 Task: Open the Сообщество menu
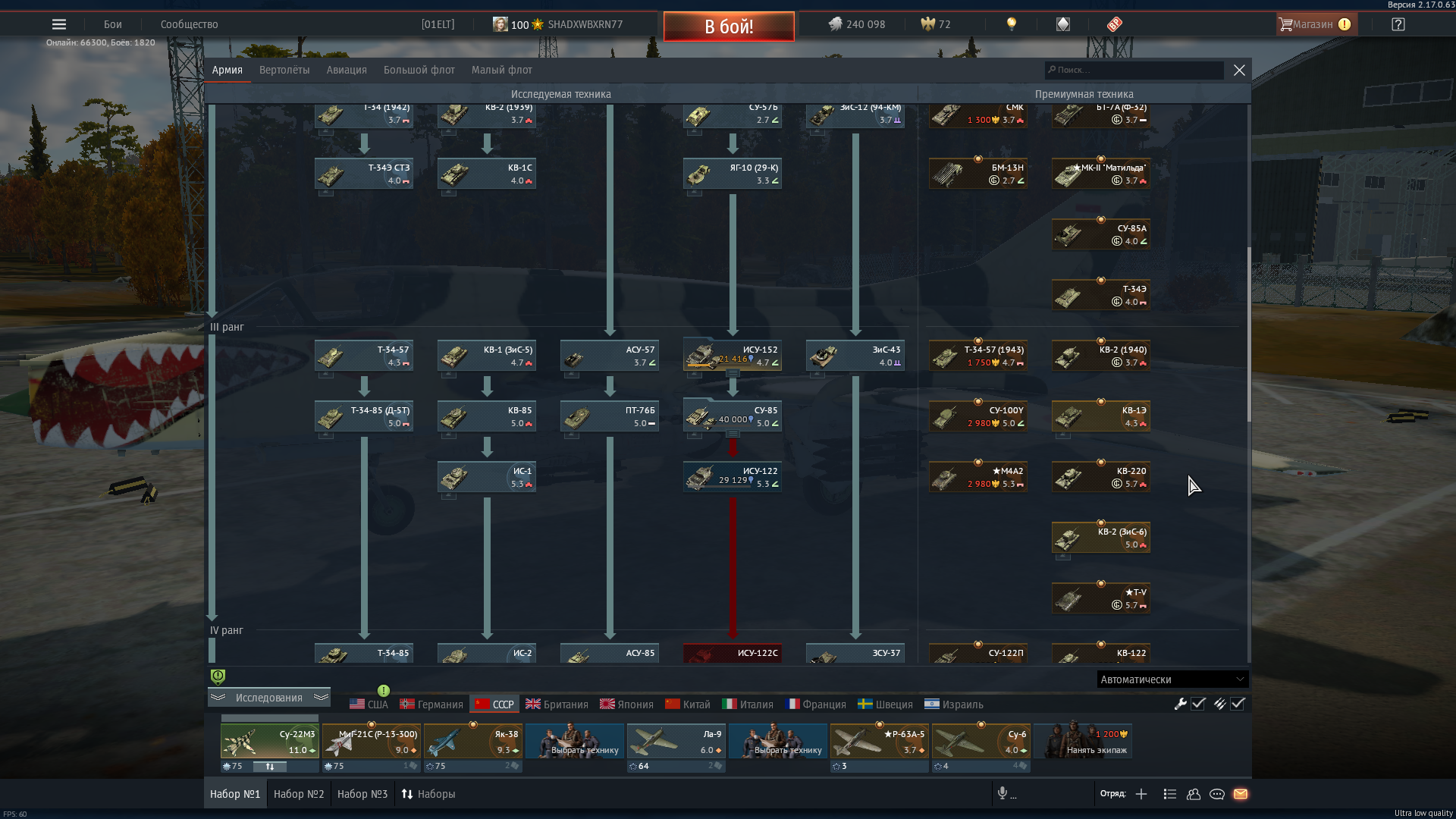click(x=190, y=24)
